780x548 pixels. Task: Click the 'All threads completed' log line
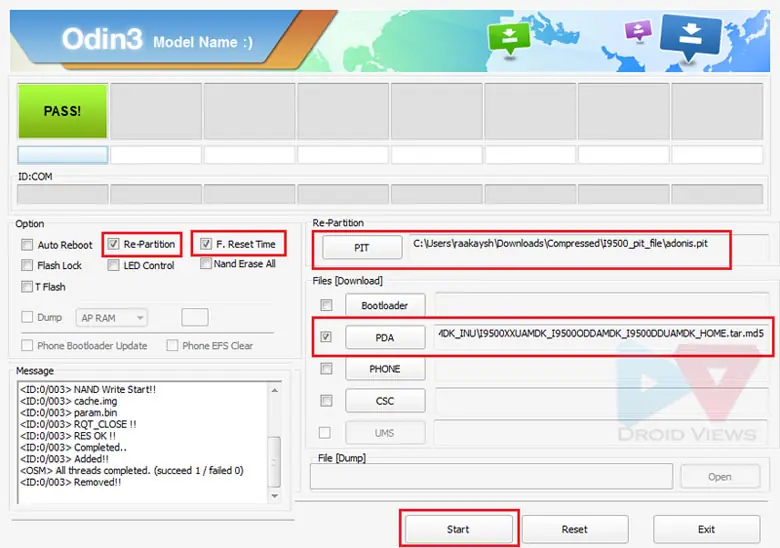132,470
